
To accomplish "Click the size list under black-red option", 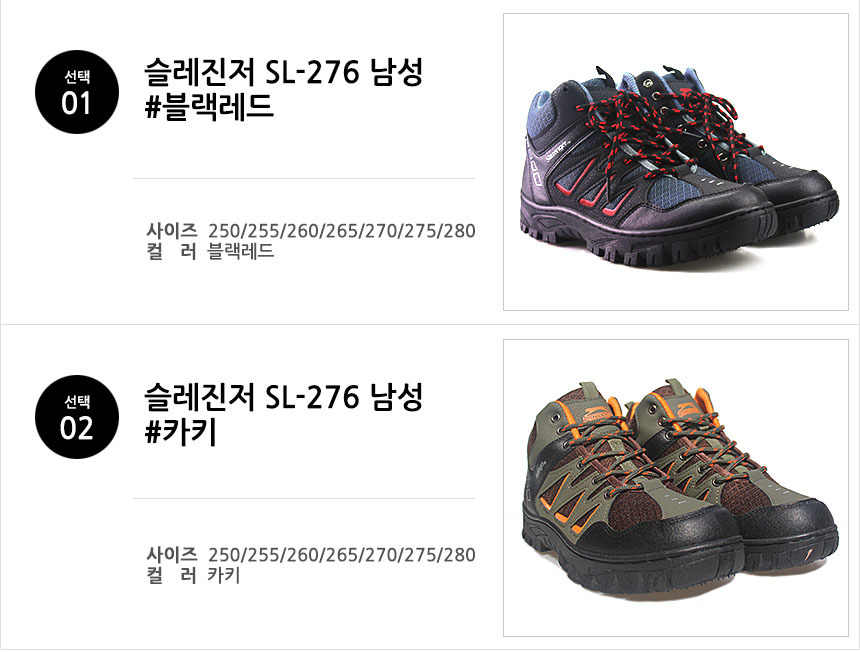I will point(342,231).
